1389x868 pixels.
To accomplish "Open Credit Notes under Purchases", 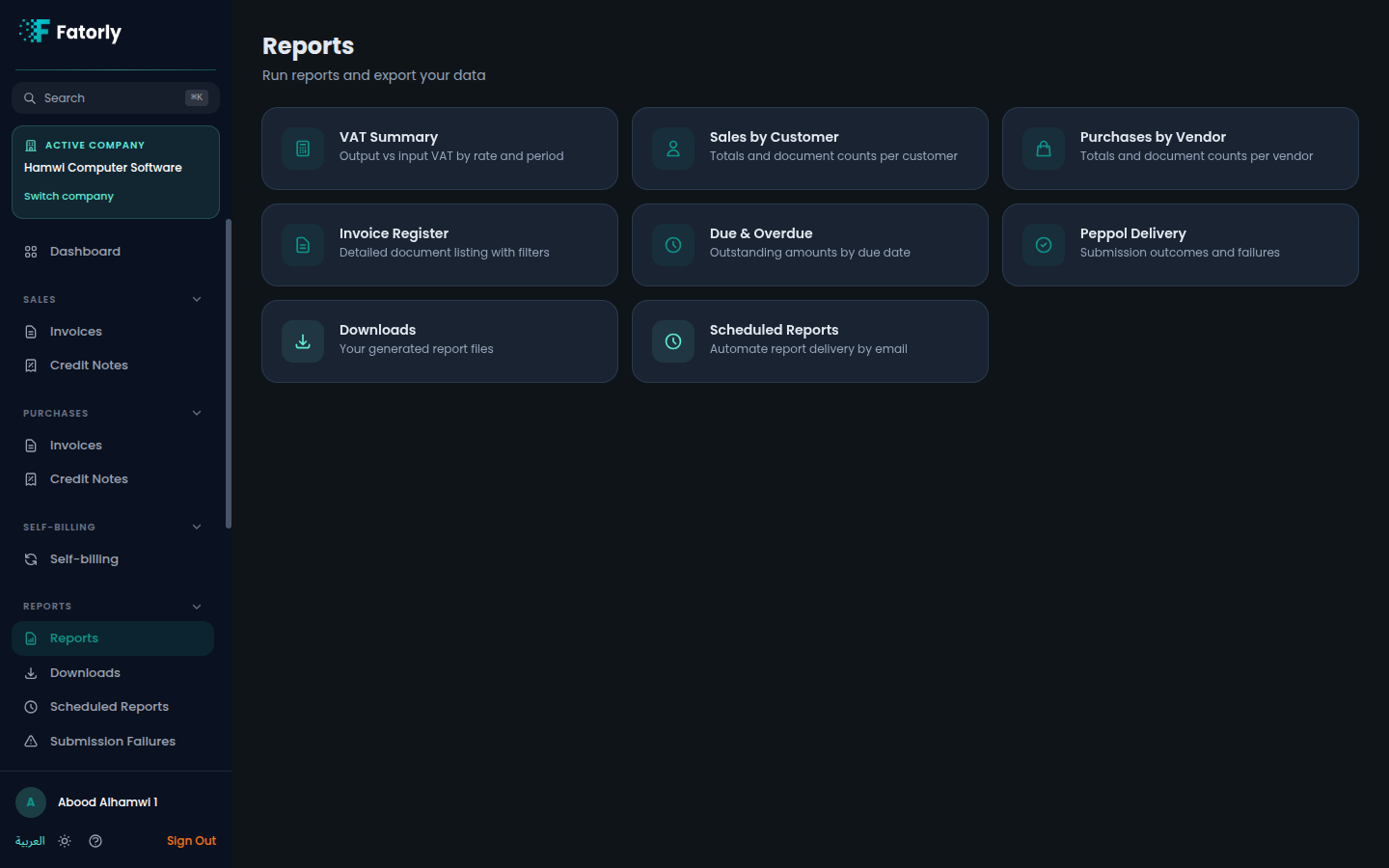I will click(113, 479).
